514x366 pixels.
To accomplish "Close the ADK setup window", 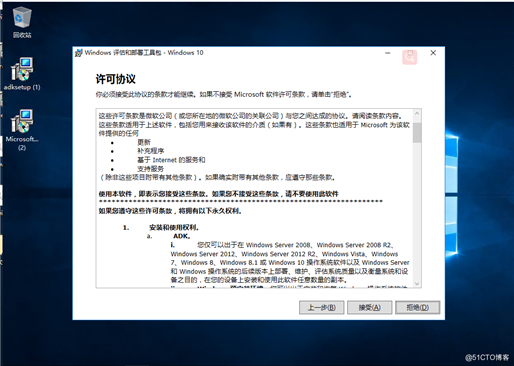I will (x=433, y=53).
